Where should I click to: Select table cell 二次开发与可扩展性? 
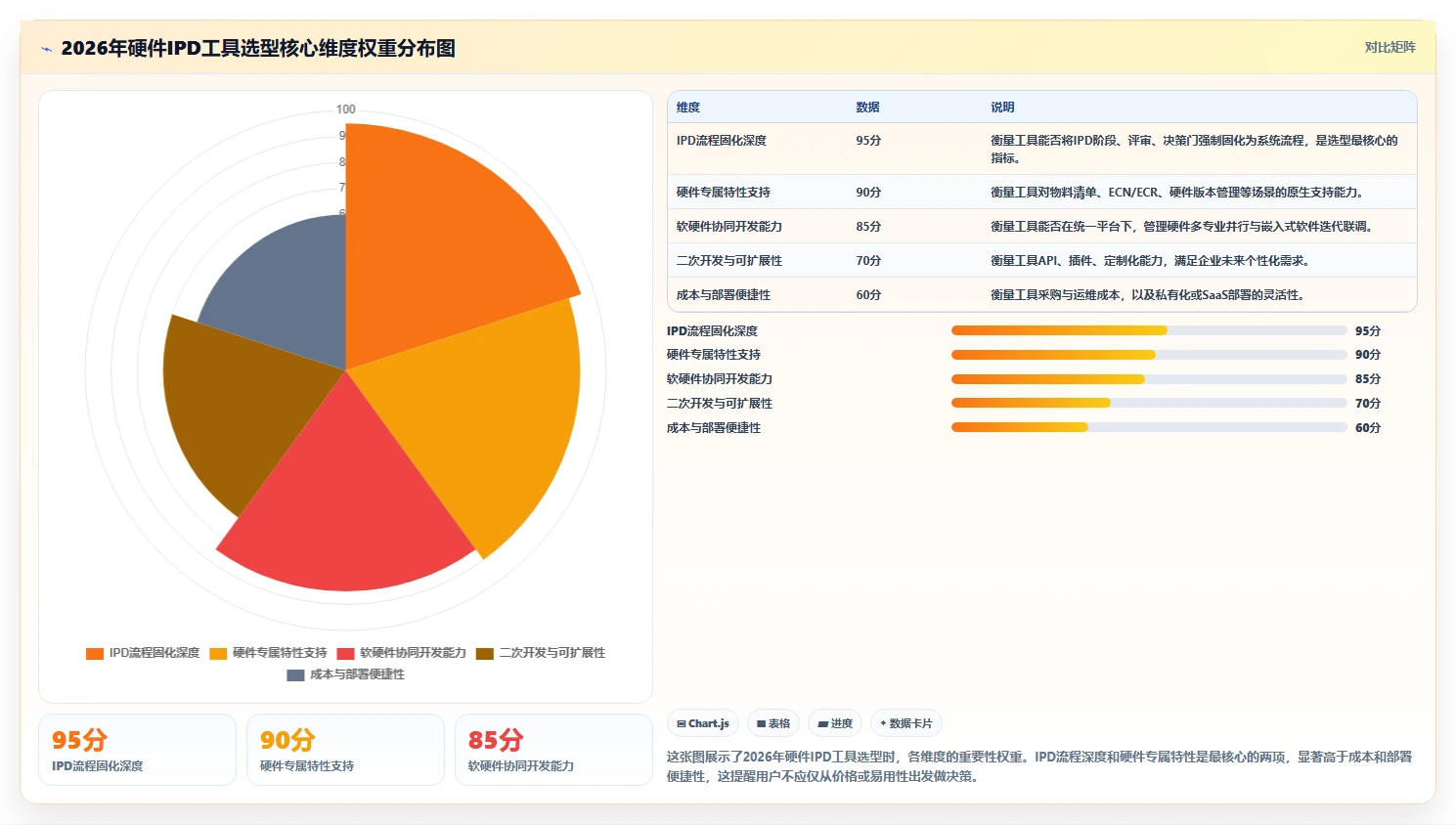pyautogui.click(x=729, y=261)
